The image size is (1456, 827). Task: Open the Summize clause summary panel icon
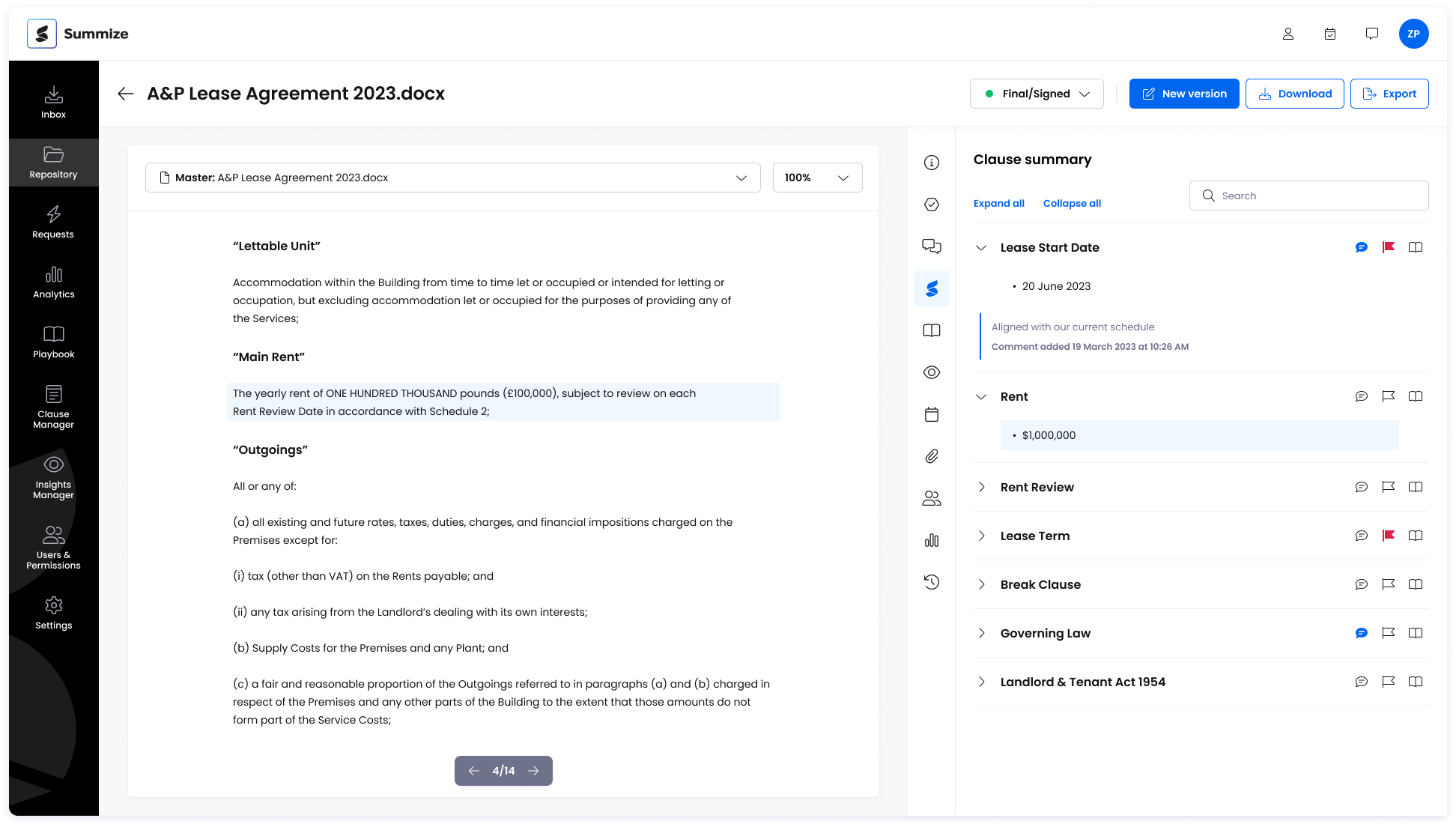[932, 288]
